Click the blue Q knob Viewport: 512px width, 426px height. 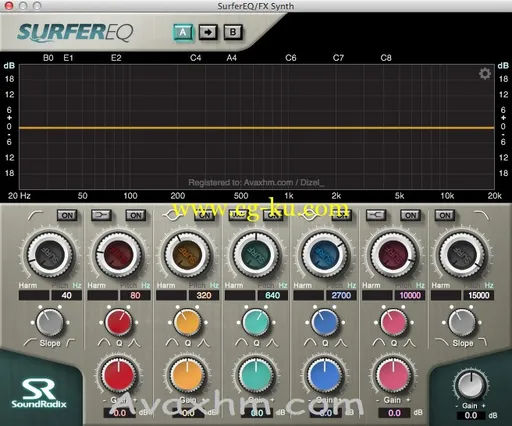(325, 322)
